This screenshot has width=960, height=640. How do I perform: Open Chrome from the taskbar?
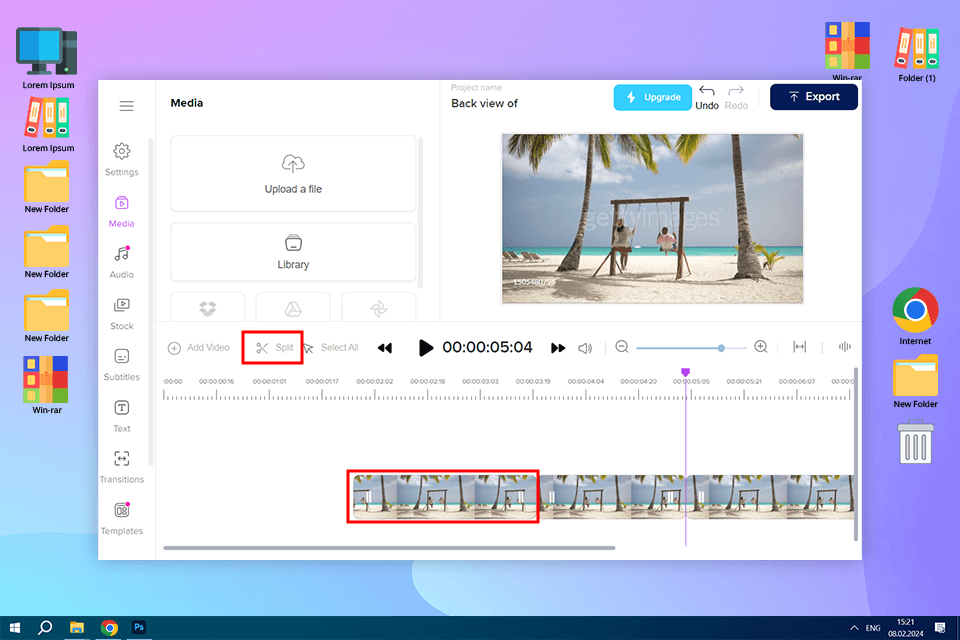click(x=109, y=628)
